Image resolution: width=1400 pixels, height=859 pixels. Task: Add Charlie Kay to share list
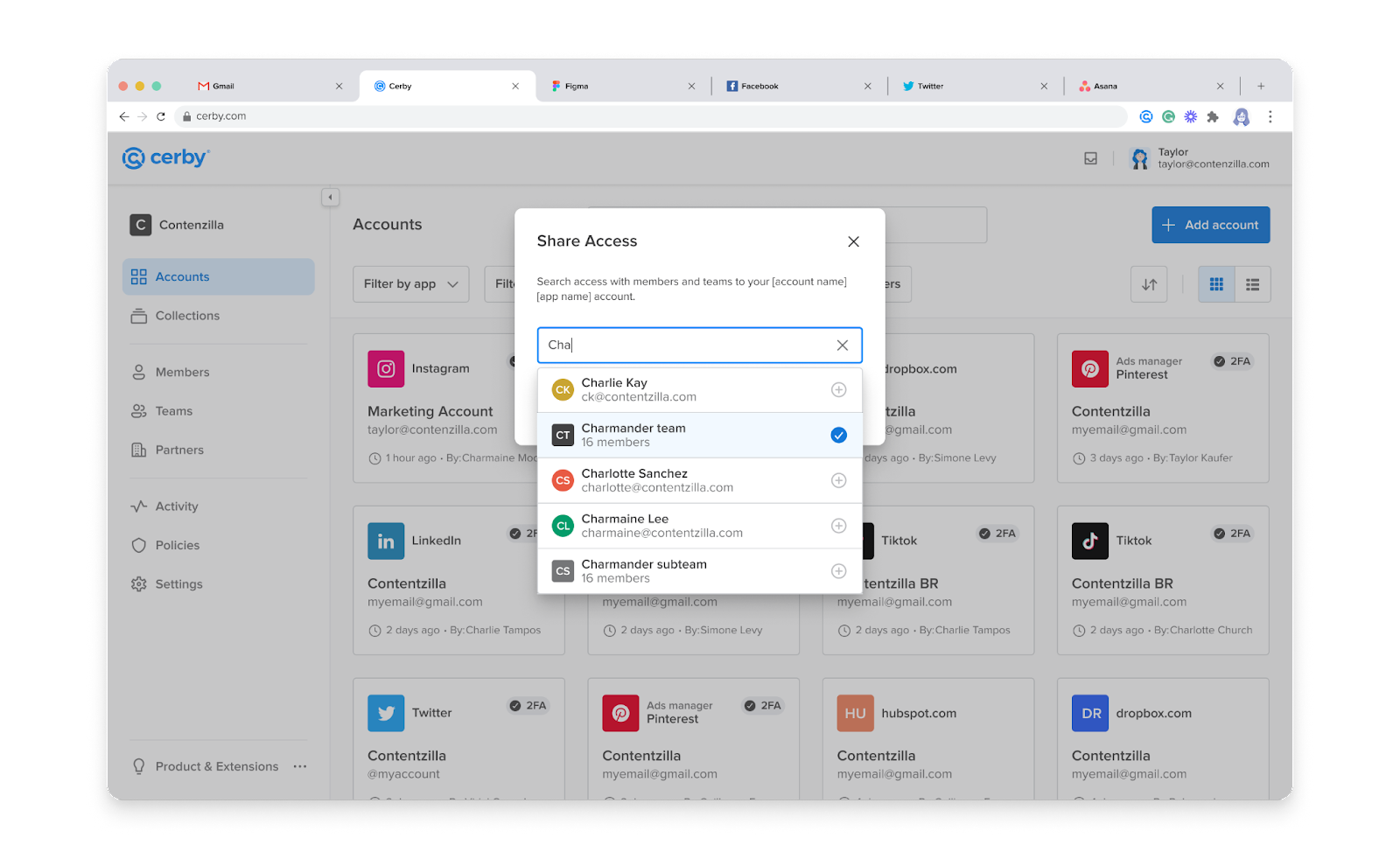(838, 390)
